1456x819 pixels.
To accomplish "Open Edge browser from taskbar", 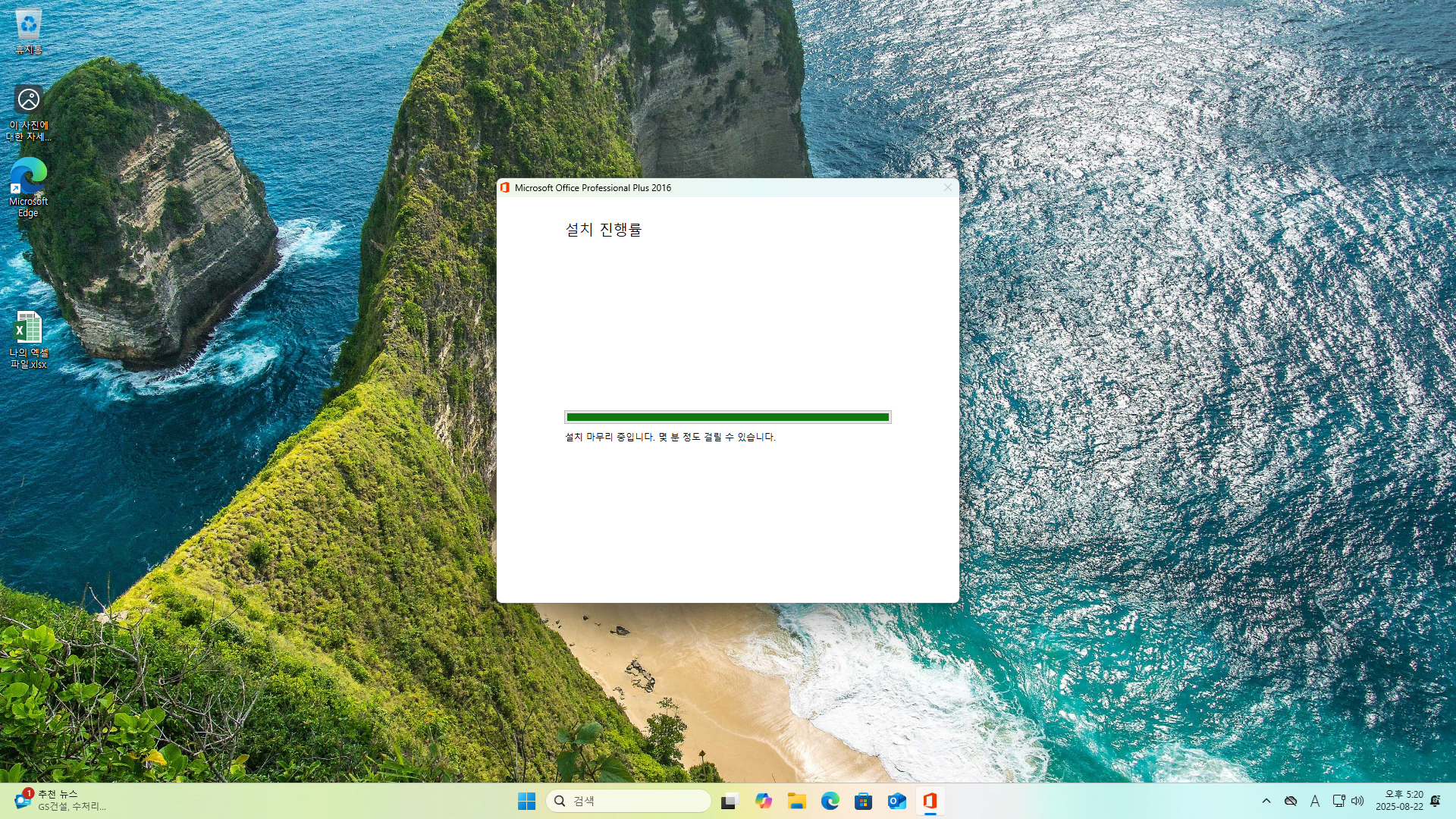I will coord(830,801).
